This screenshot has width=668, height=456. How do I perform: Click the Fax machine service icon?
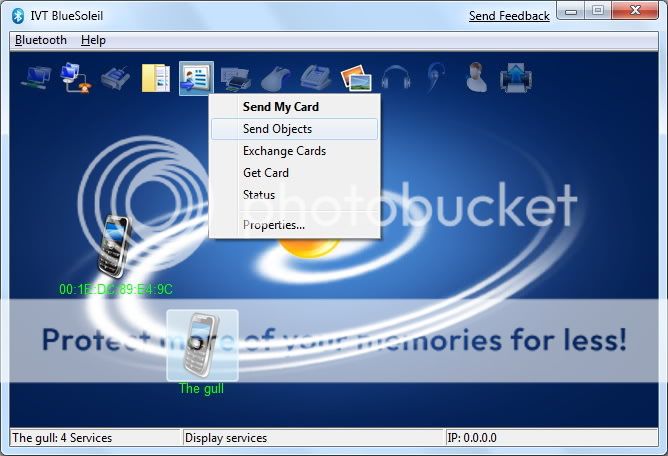point(315,78)
